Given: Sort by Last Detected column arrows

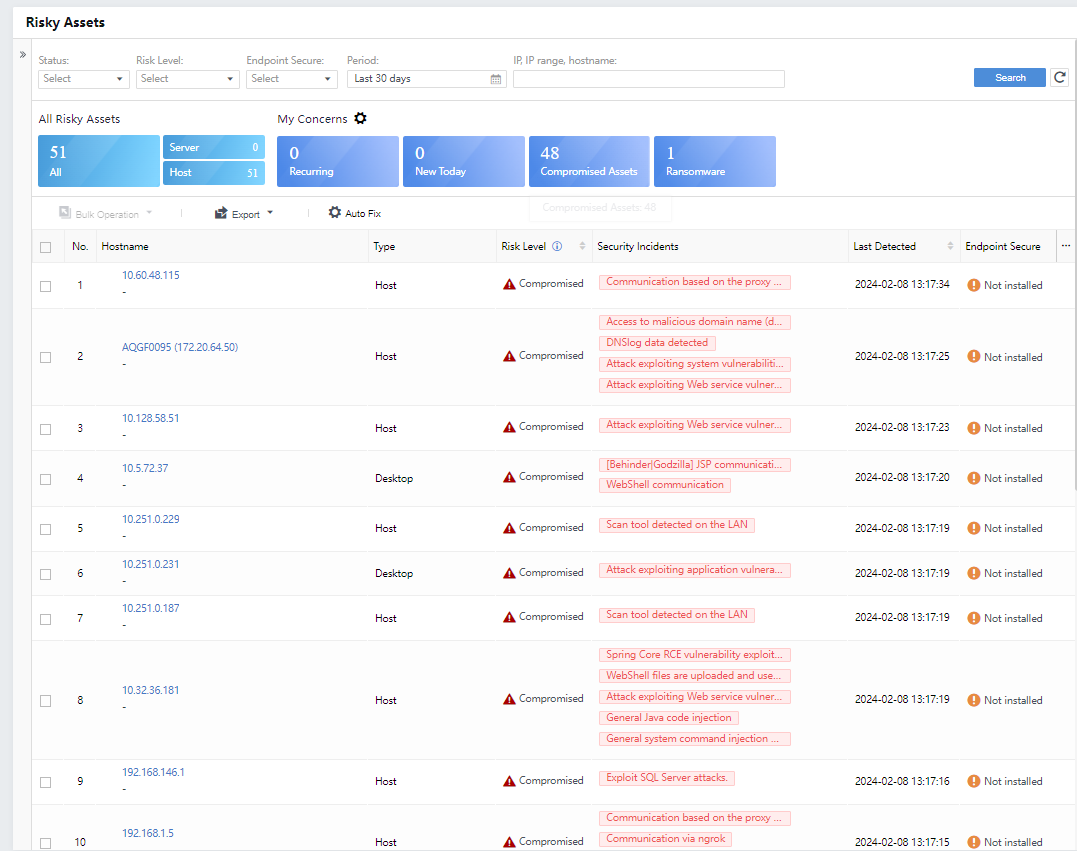Looking at the screenshot, I should [x=950, y=246].
